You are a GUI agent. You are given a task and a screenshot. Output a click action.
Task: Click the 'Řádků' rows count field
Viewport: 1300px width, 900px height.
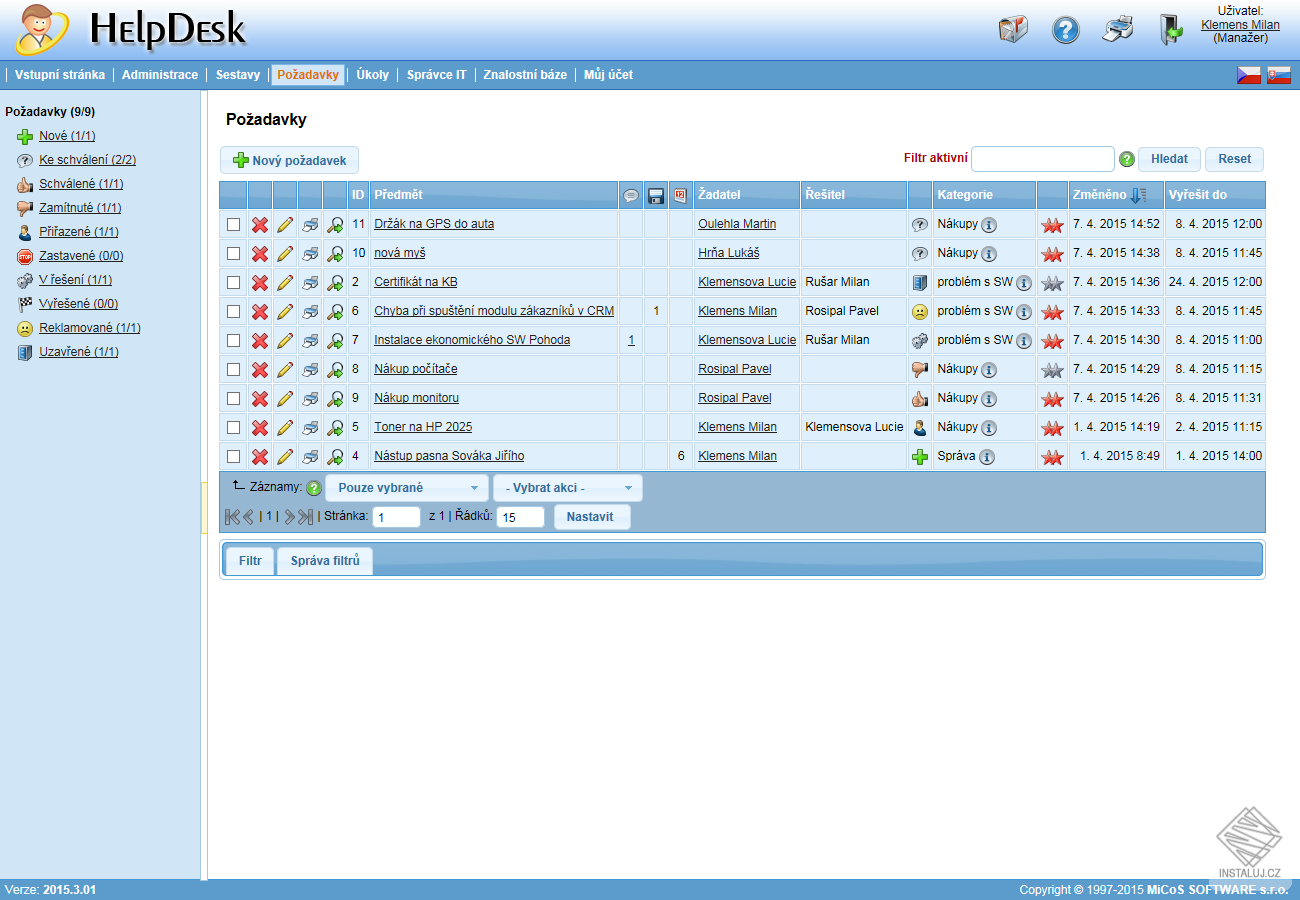(520, 517)
